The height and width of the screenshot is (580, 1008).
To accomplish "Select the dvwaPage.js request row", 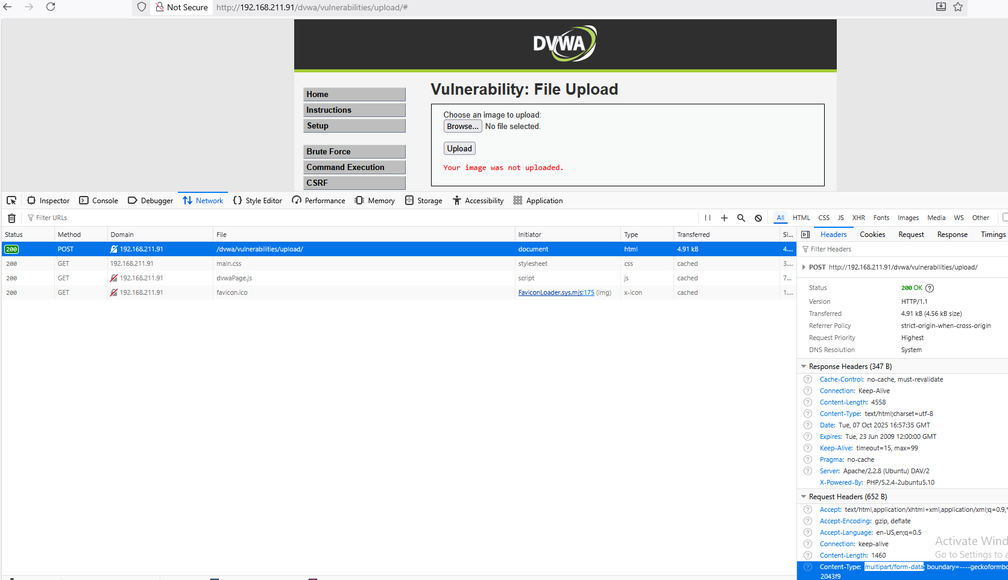I will tap(399, 278).
